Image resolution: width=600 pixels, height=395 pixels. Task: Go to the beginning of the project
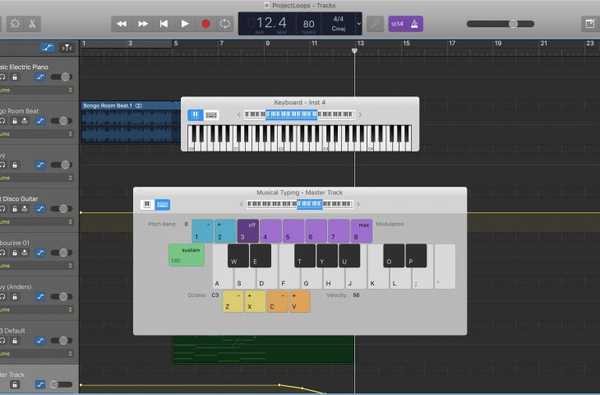coord(164,24)
